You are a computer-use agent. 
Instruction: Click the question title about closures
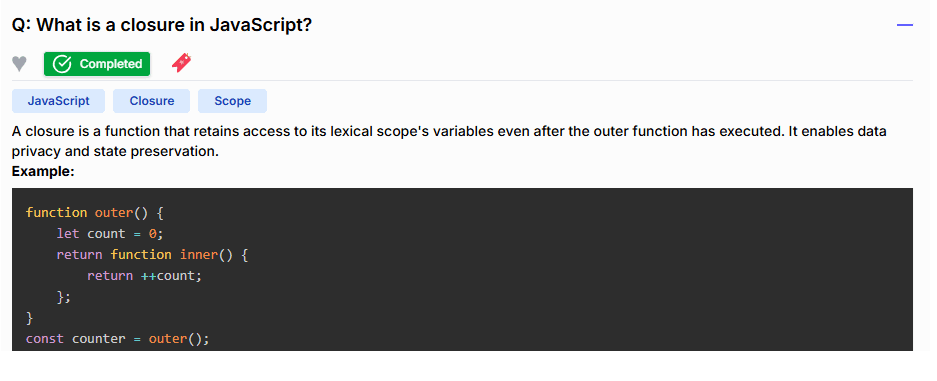click(162, 25)
